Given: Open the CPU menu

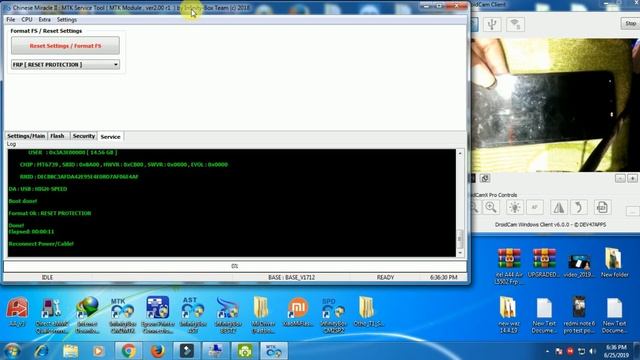Looking at the screenshot, I should click(x=27, y=20).
